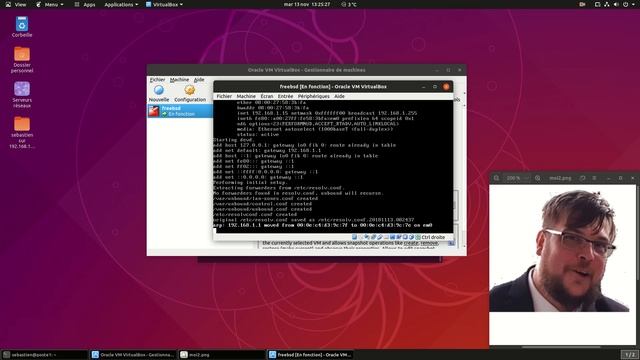Click the portrait image in viewer
640x360 pixels.
[560, 251]
